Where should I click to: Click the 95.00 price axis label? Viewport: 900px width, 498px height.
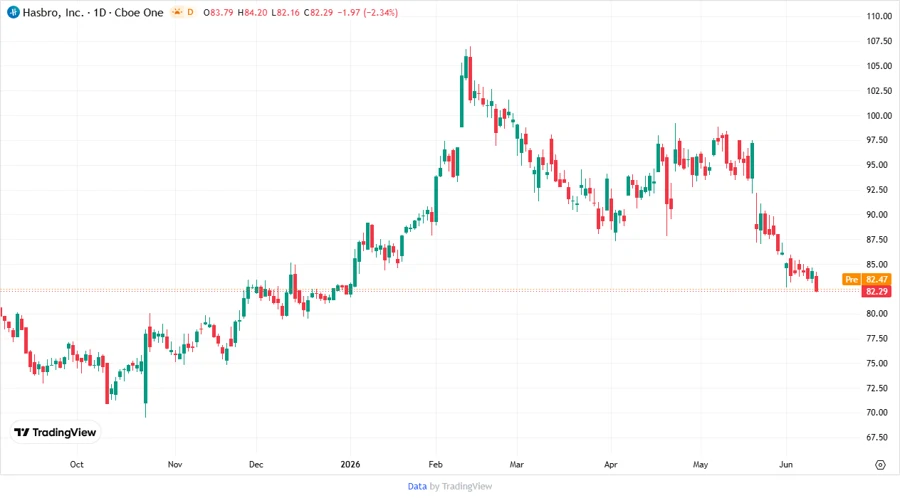coord(879,165)
